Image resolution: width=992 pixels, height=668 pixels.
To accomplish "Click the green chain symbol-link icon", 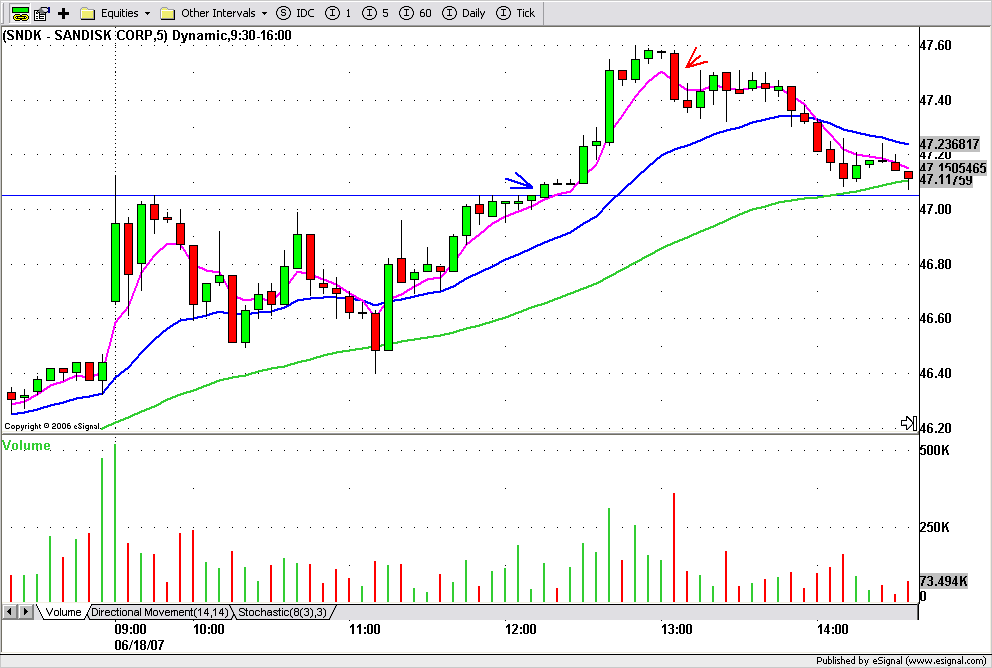I will tap(20, 13).
